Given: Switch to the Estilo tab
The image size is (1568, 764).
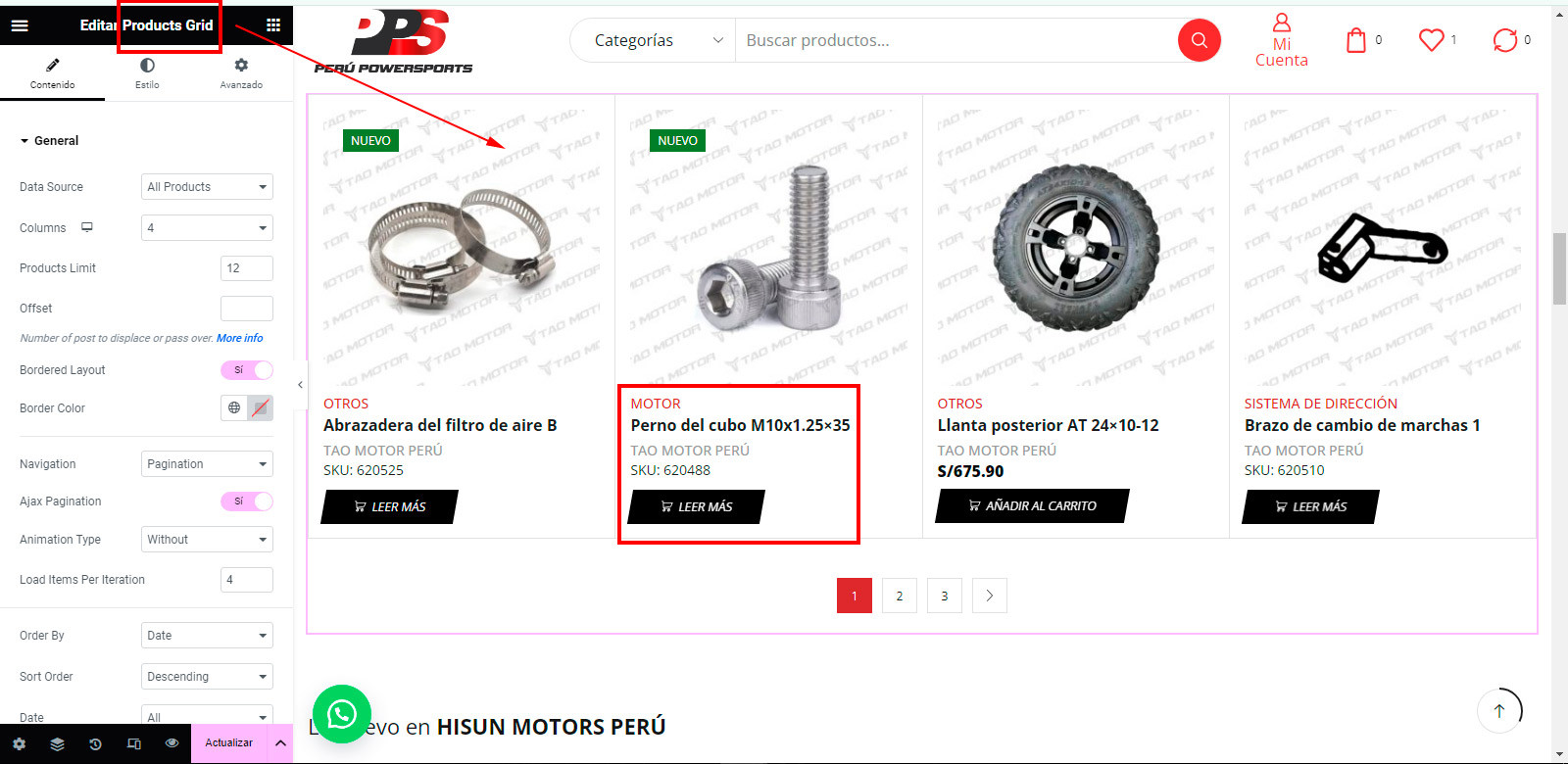Looking at the screenshot, I should click(x=147, y=73).
